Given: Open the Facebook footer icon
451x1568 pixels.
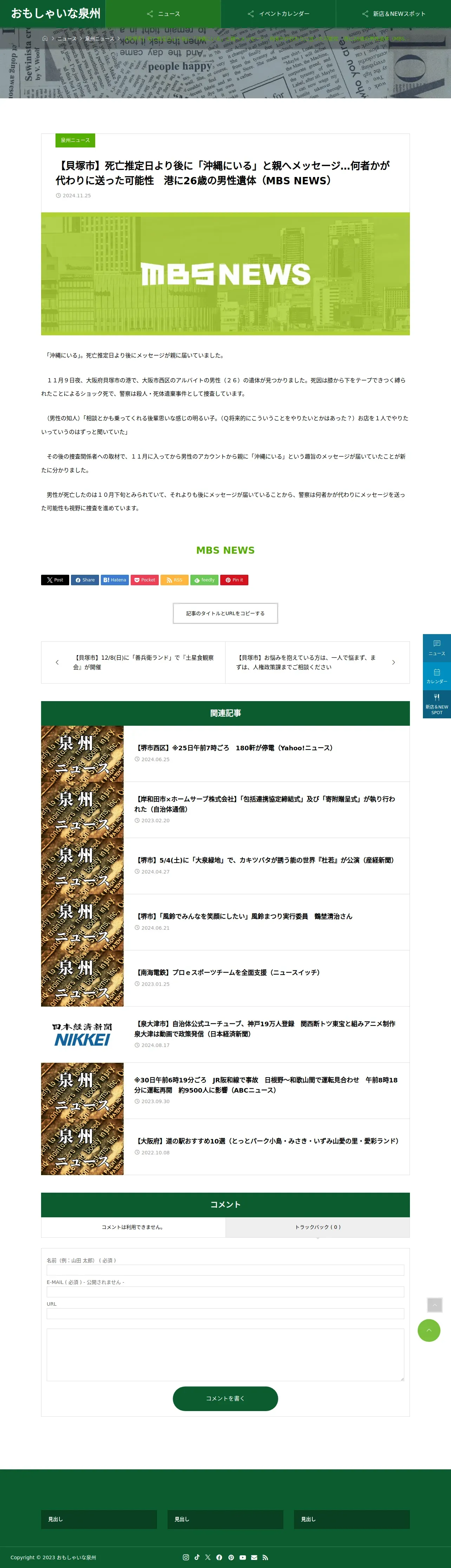Looking at the screenshot, I should pos(219,1557).
